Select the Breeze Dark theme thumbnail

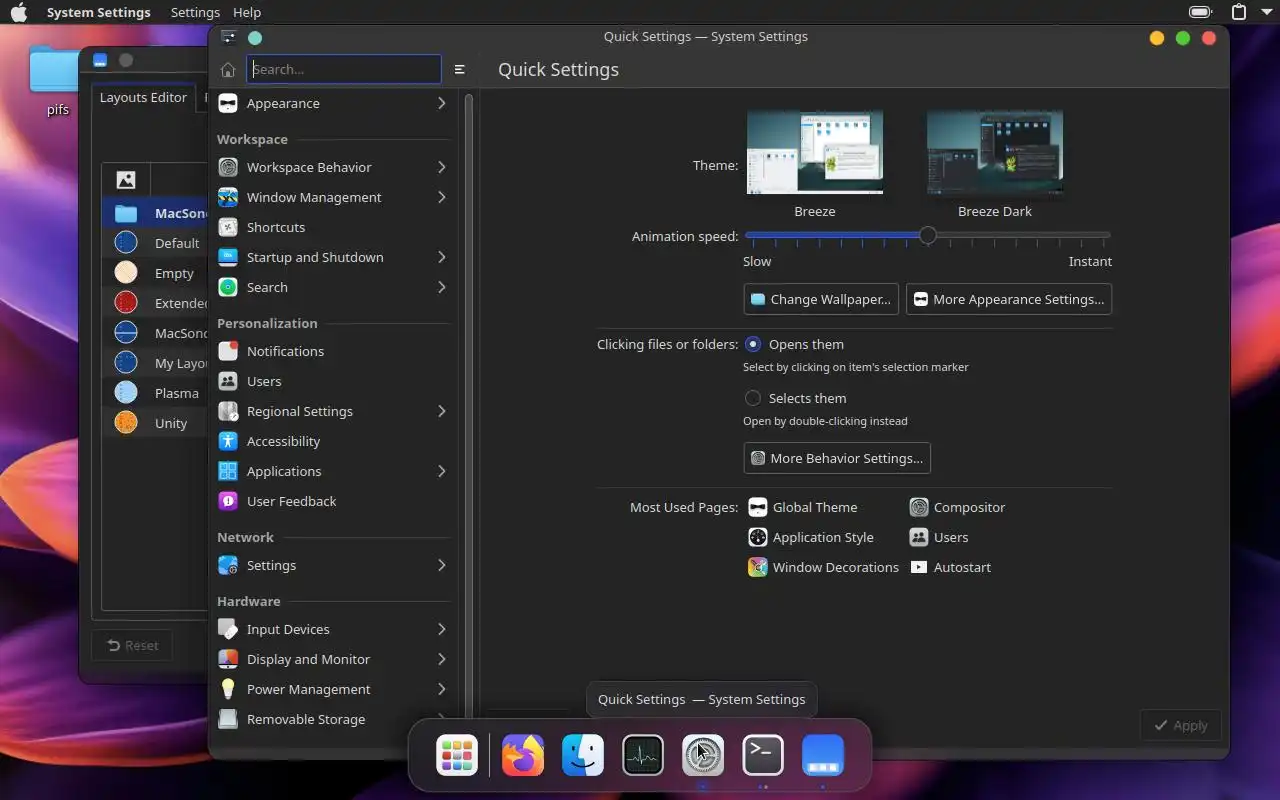[995, 153]
